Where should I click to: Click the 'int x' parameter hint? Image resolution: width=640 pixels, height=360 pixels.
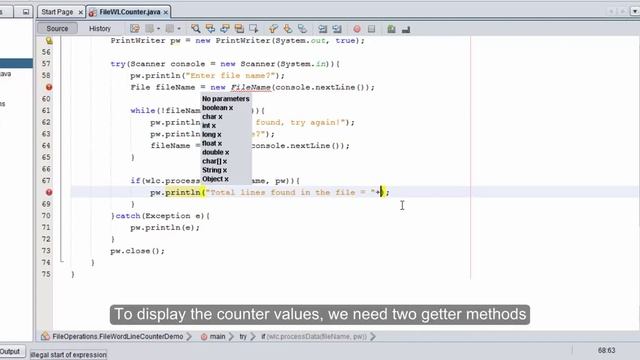coord(209,126)
